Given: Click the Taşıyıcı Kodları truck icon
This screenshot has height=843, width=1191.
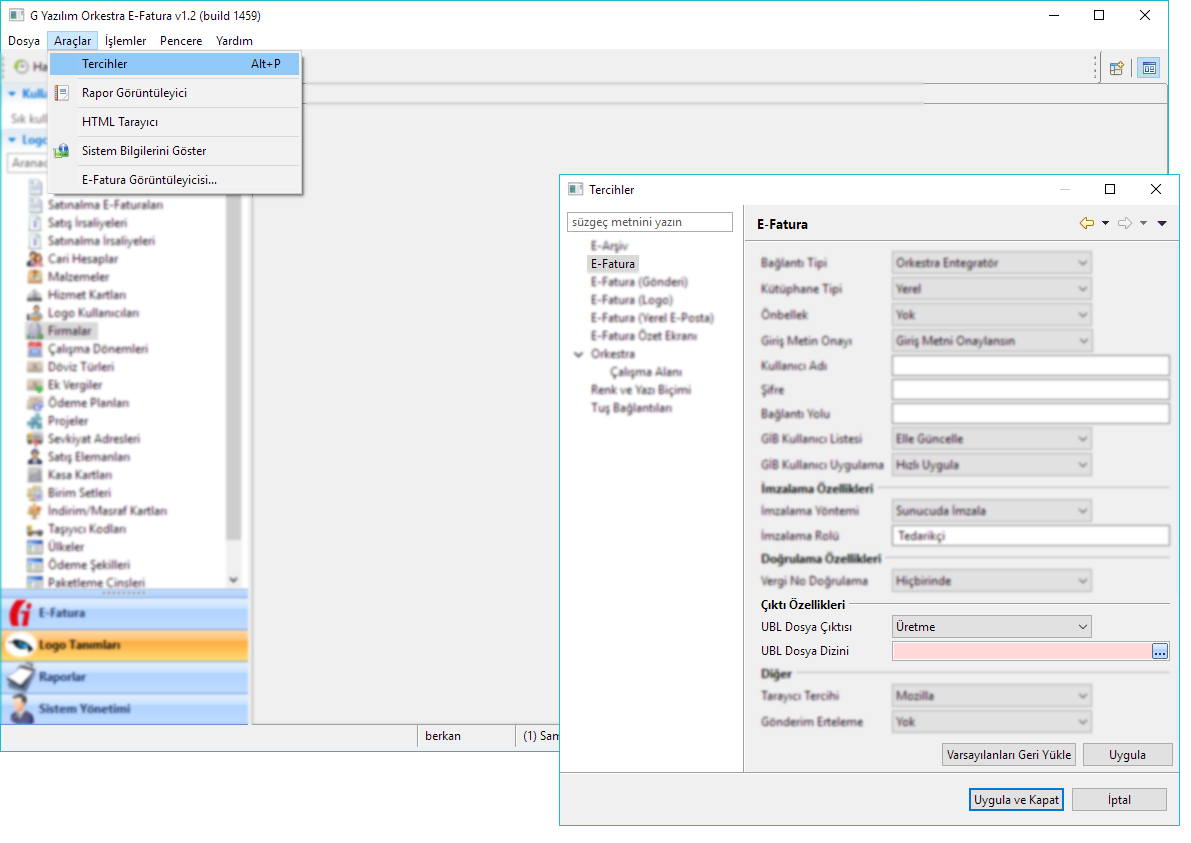Looking at the screenshot, I should click(x=34, y=529).
